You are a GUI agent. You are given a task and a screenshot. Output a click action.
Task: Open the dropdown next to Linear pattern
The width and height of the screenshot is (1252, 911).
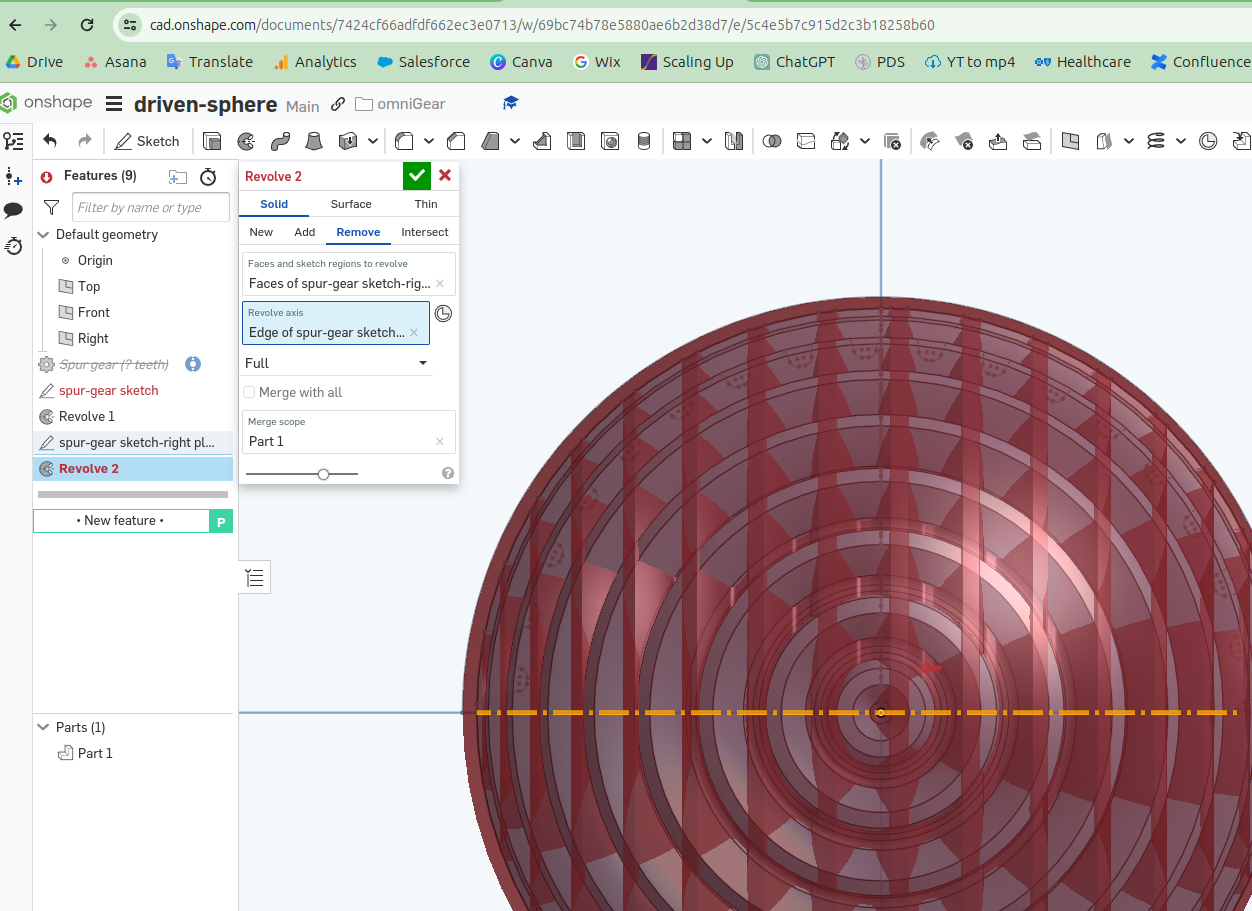tap(707, 141)
